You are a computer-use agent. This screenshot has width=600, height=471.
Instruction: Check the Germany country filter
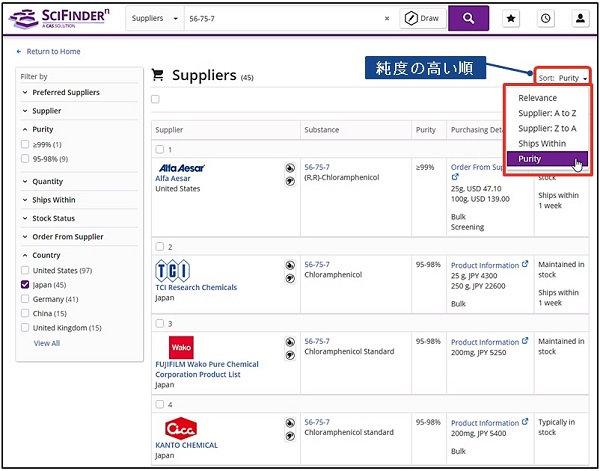25,299
